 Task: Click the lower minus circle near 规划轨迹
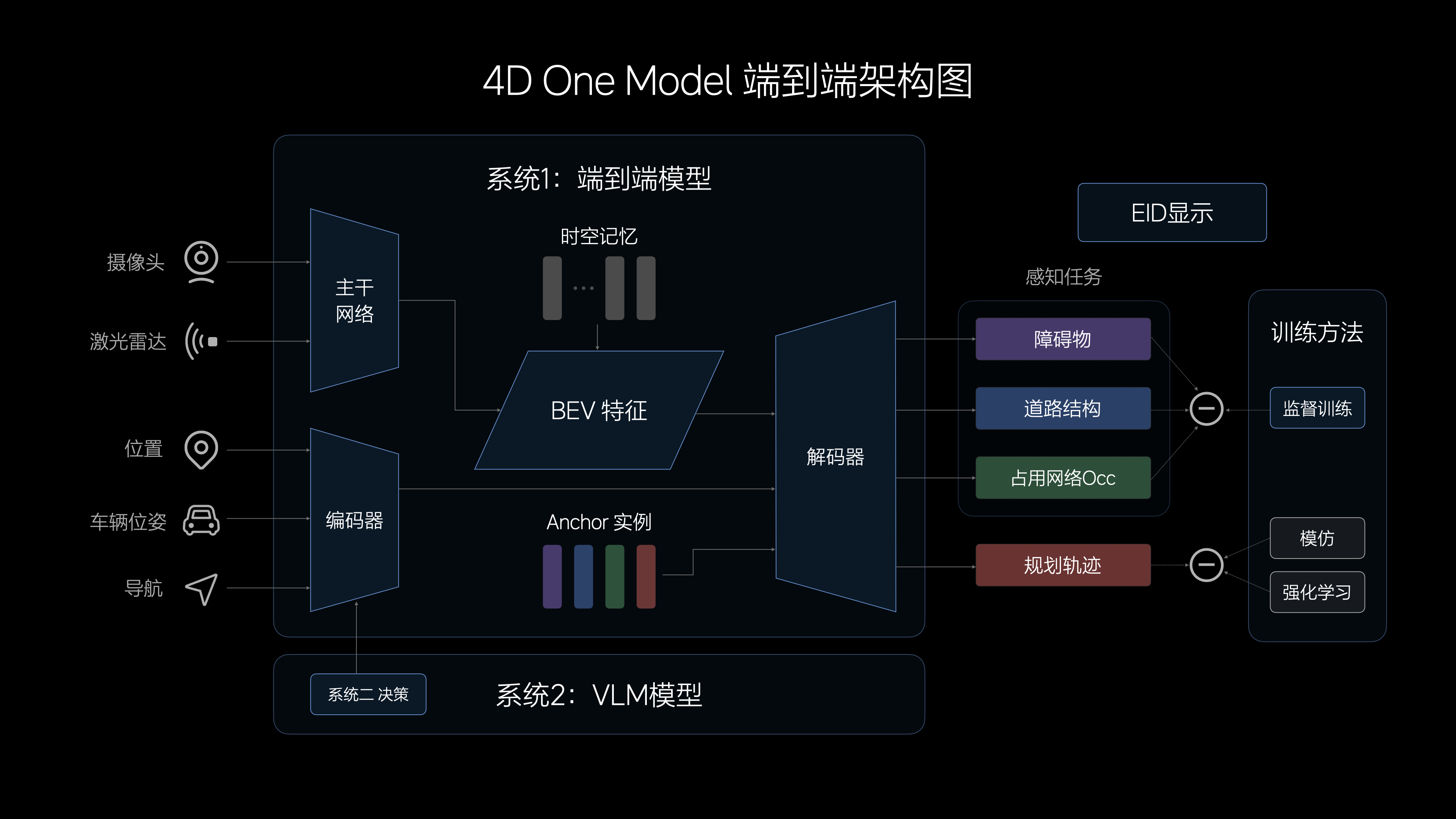[1206, 565]
